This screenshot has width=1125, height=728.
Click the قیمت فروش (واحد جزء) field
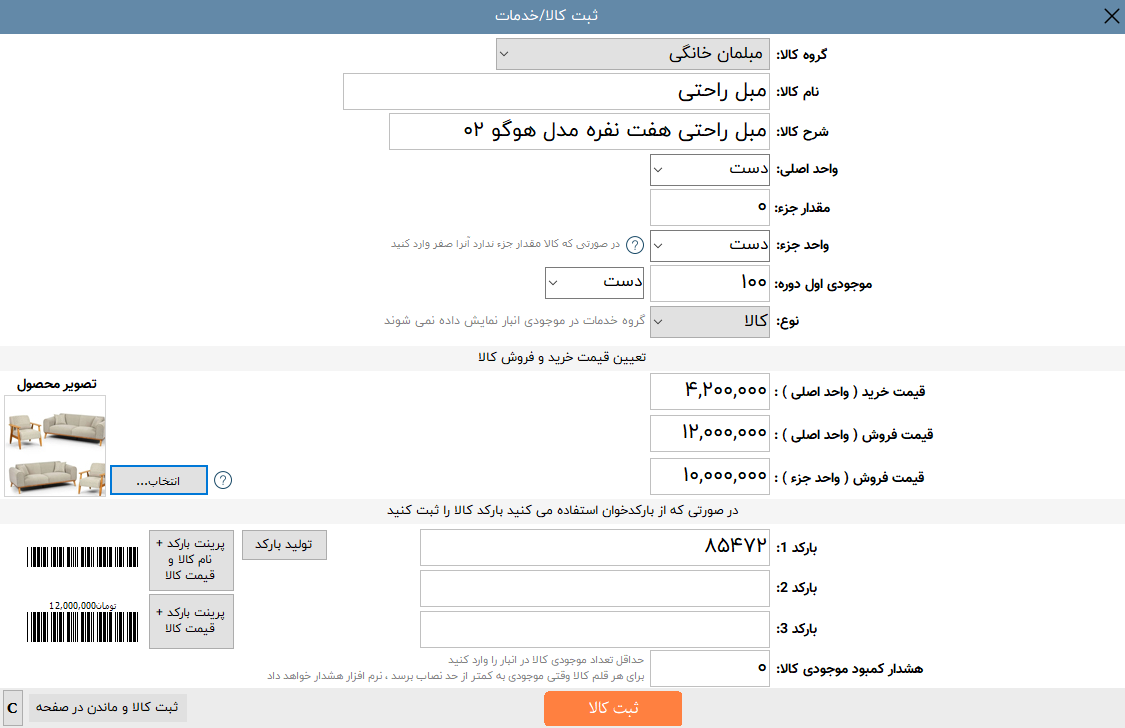[710, 477]
